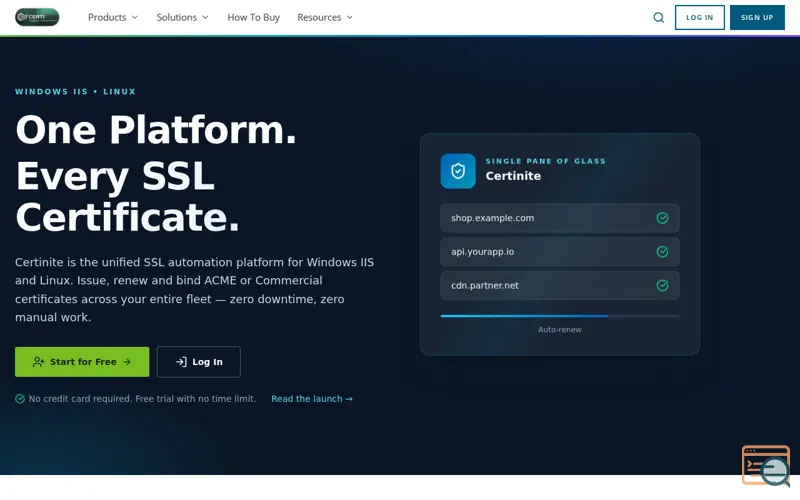The image size is (800, 500).
Task: Click checkmark icon for api.yourapp.io
Action: 662,252
